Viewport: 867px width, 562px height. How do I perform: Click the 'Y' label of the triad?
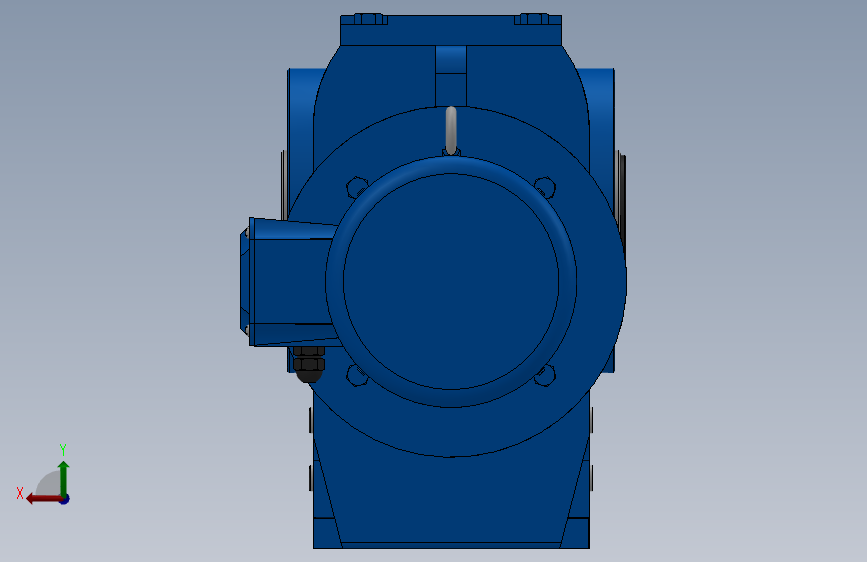pos(63,449)
